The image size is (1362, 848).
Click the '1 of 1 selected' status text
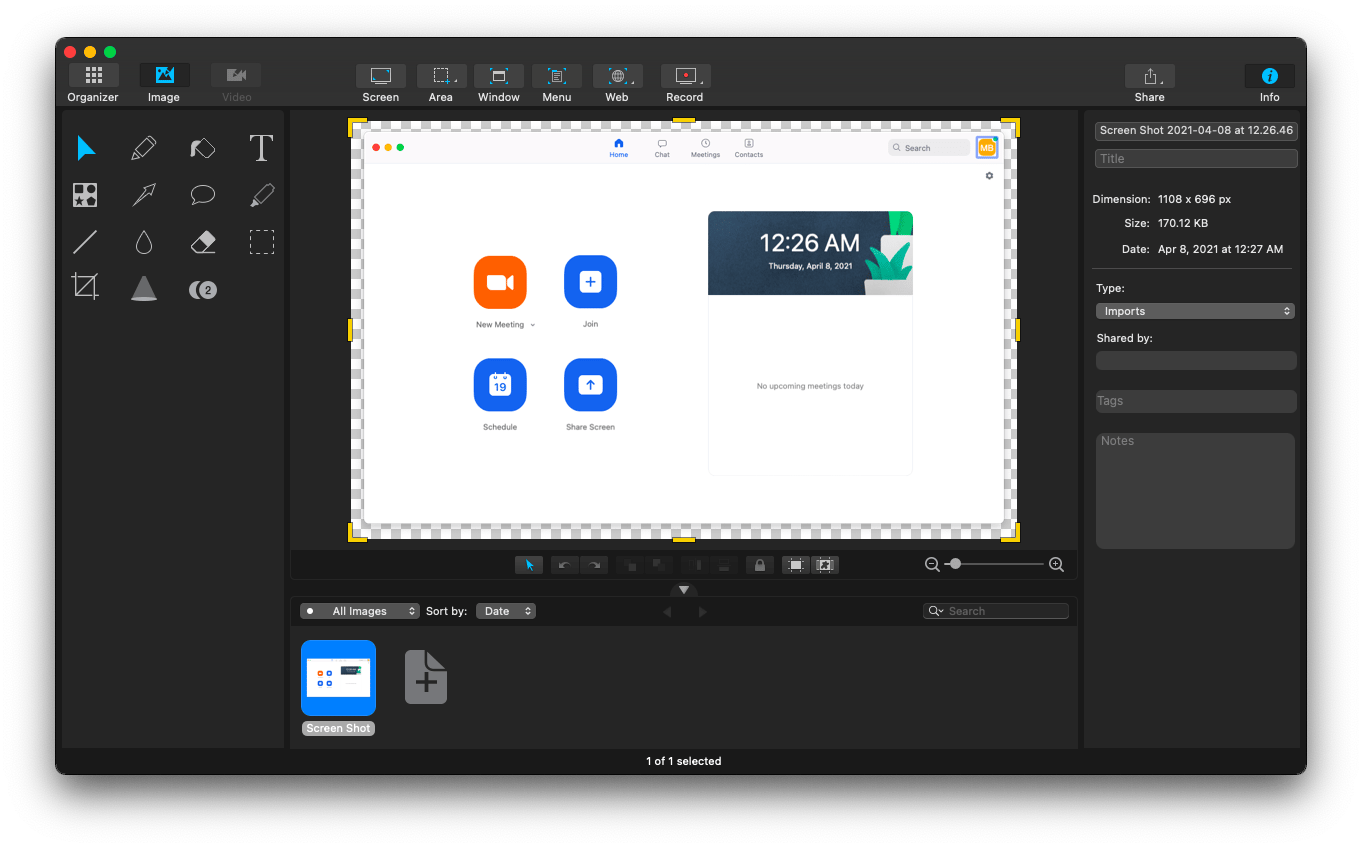click(684, 761)
